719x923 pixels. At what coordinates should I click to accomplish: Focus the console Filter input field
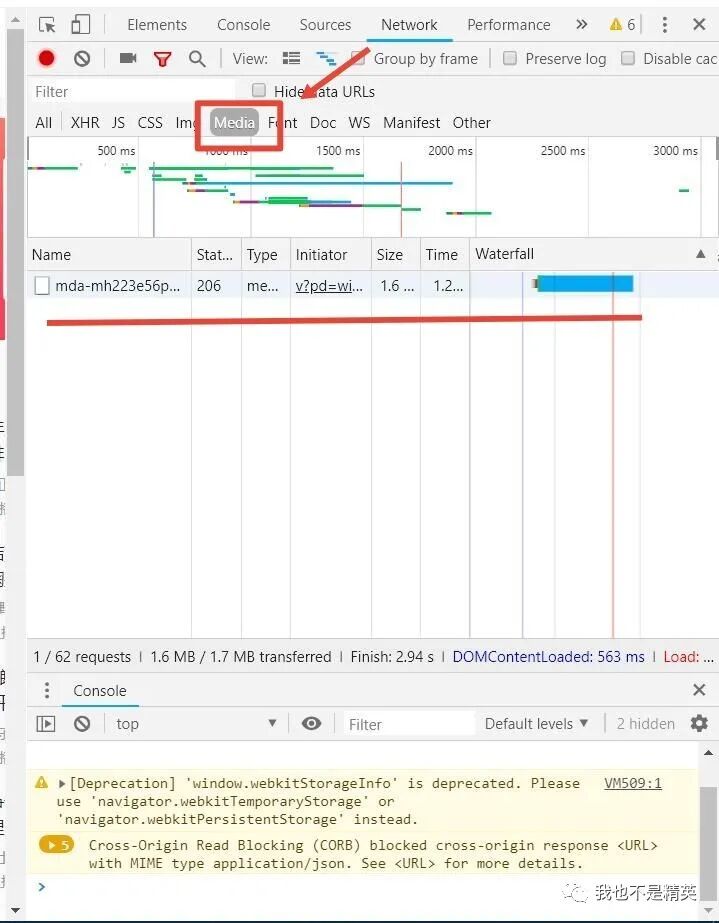click(410, 724)
